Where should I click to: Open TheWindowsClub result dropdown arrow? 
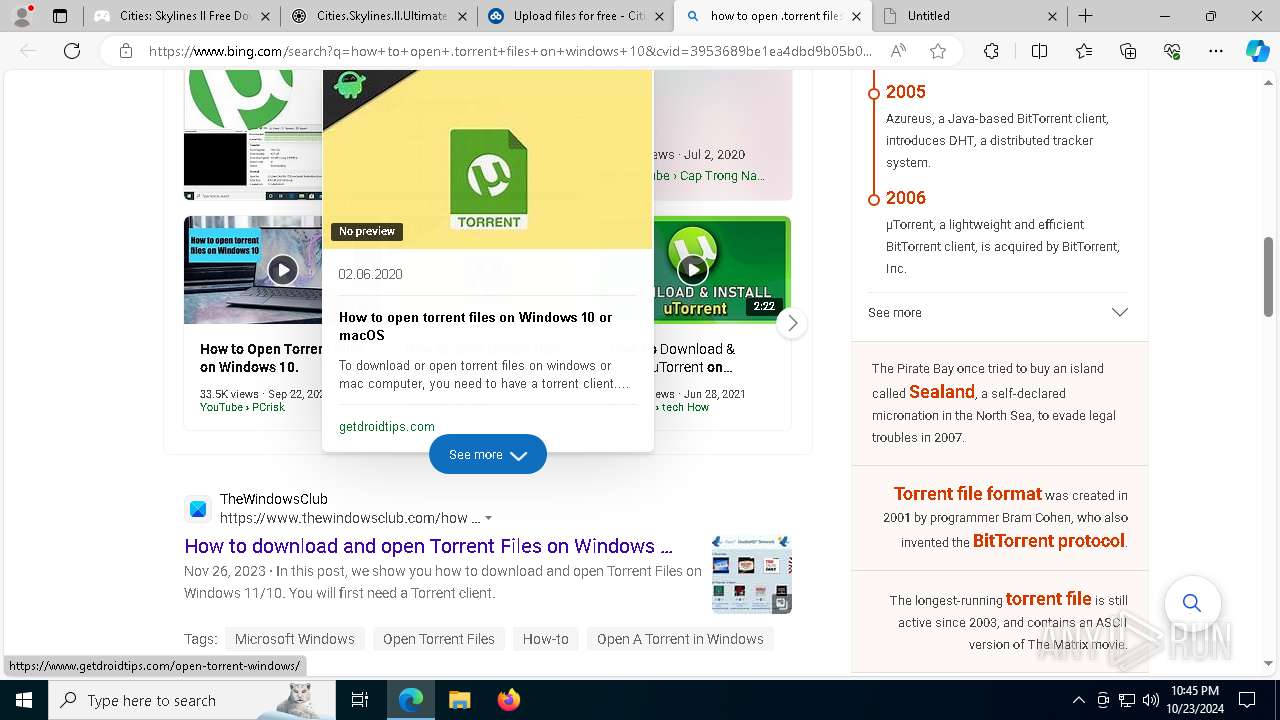[488, 518]
